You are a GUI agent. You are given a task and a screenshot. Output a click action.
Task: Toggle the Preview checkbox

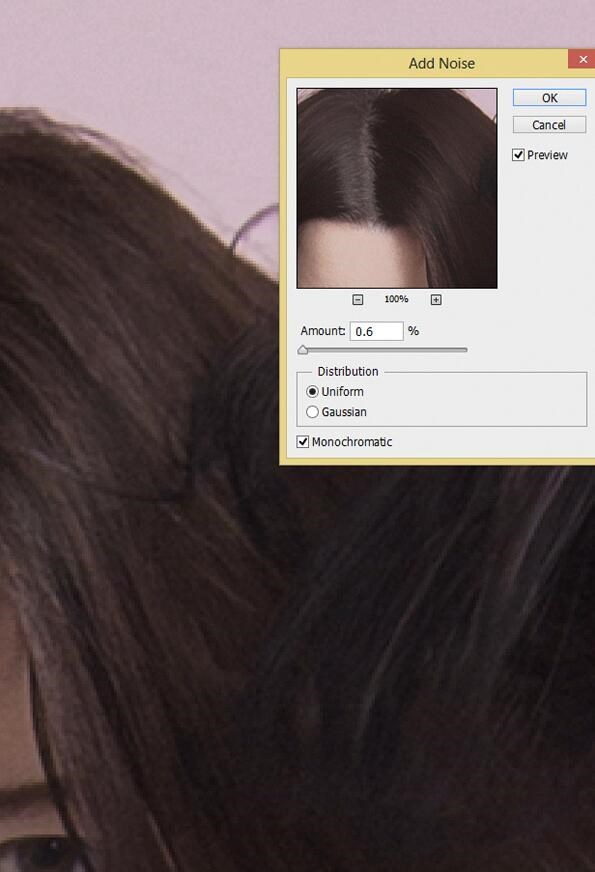coord(518,155)
